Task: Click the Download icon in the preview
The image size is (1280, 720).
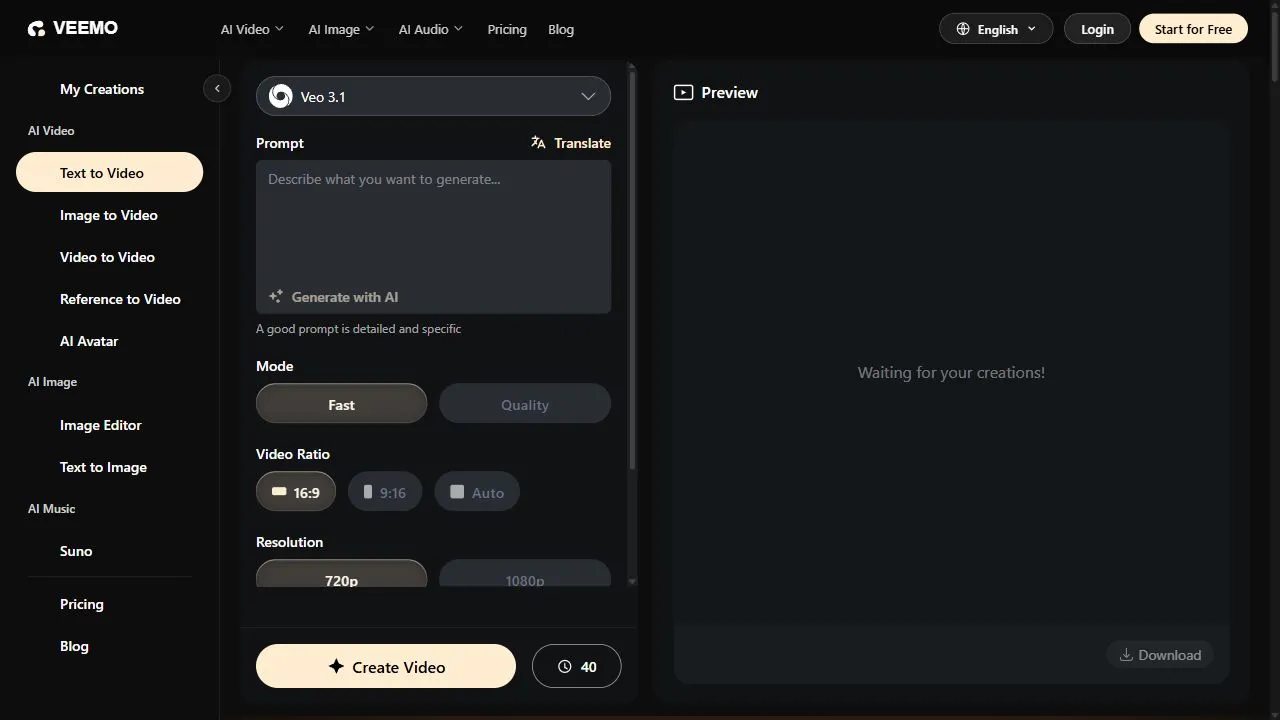Action: (1126, 655)
